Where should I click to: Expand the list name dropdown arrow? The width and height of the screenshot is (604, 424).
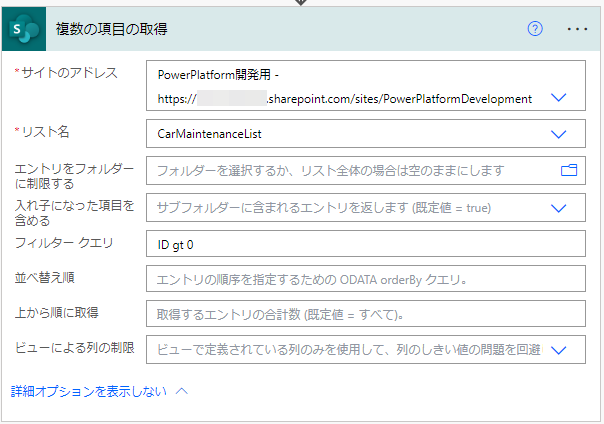point(559,134)
